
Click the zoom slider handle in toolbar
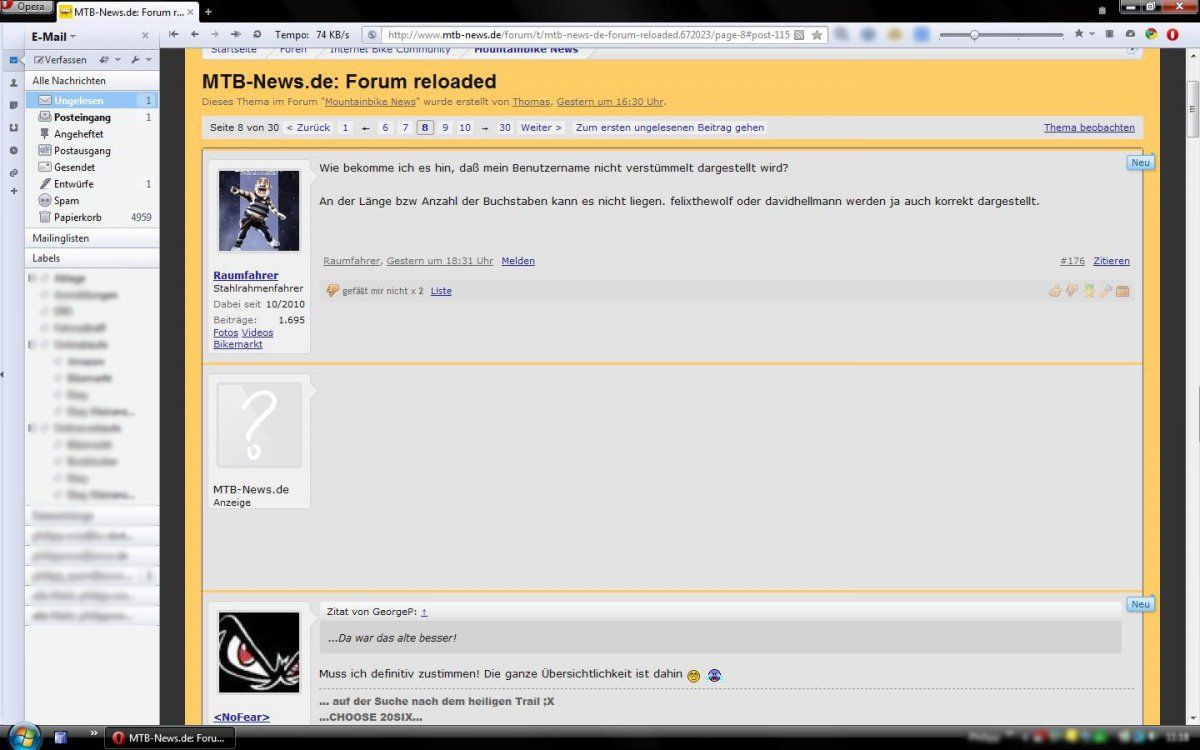pos(974,35)
